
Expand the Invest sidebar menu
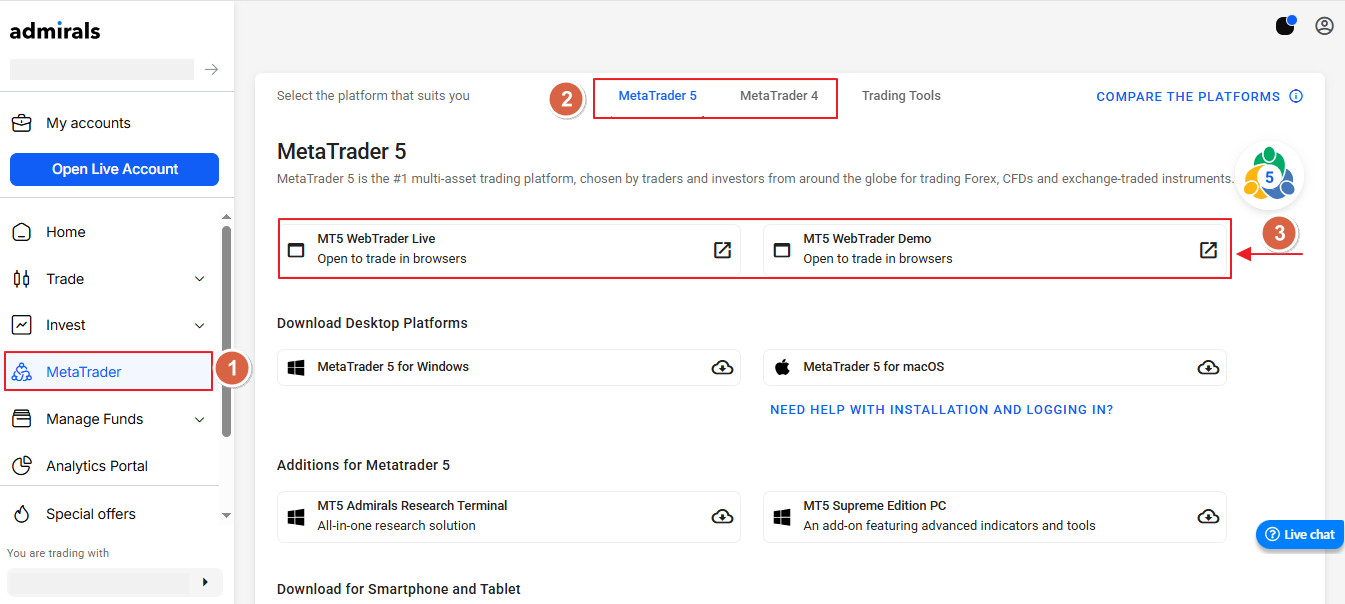[199, 326]
